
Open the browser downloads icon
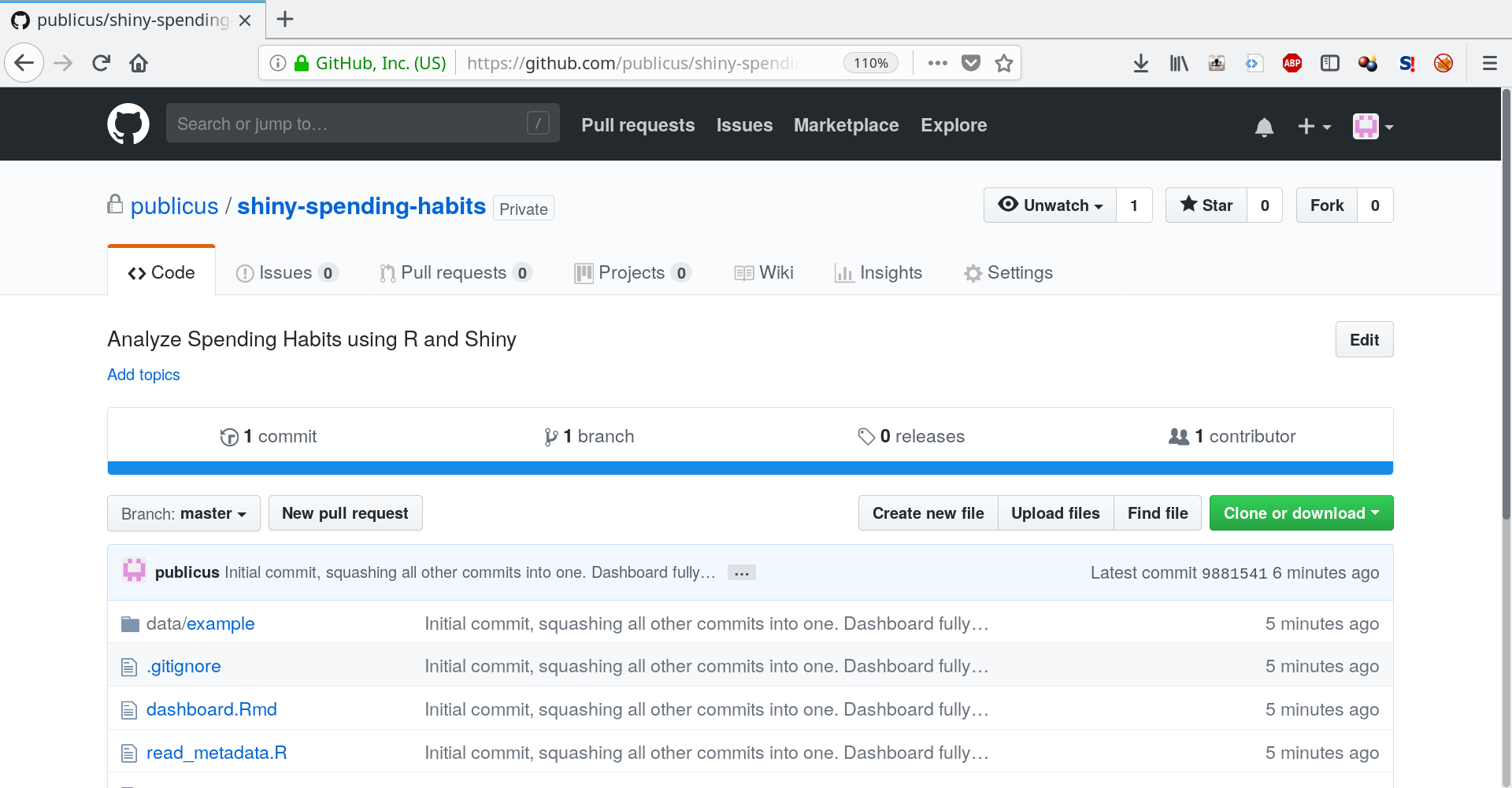click(x=1140, y=63)
